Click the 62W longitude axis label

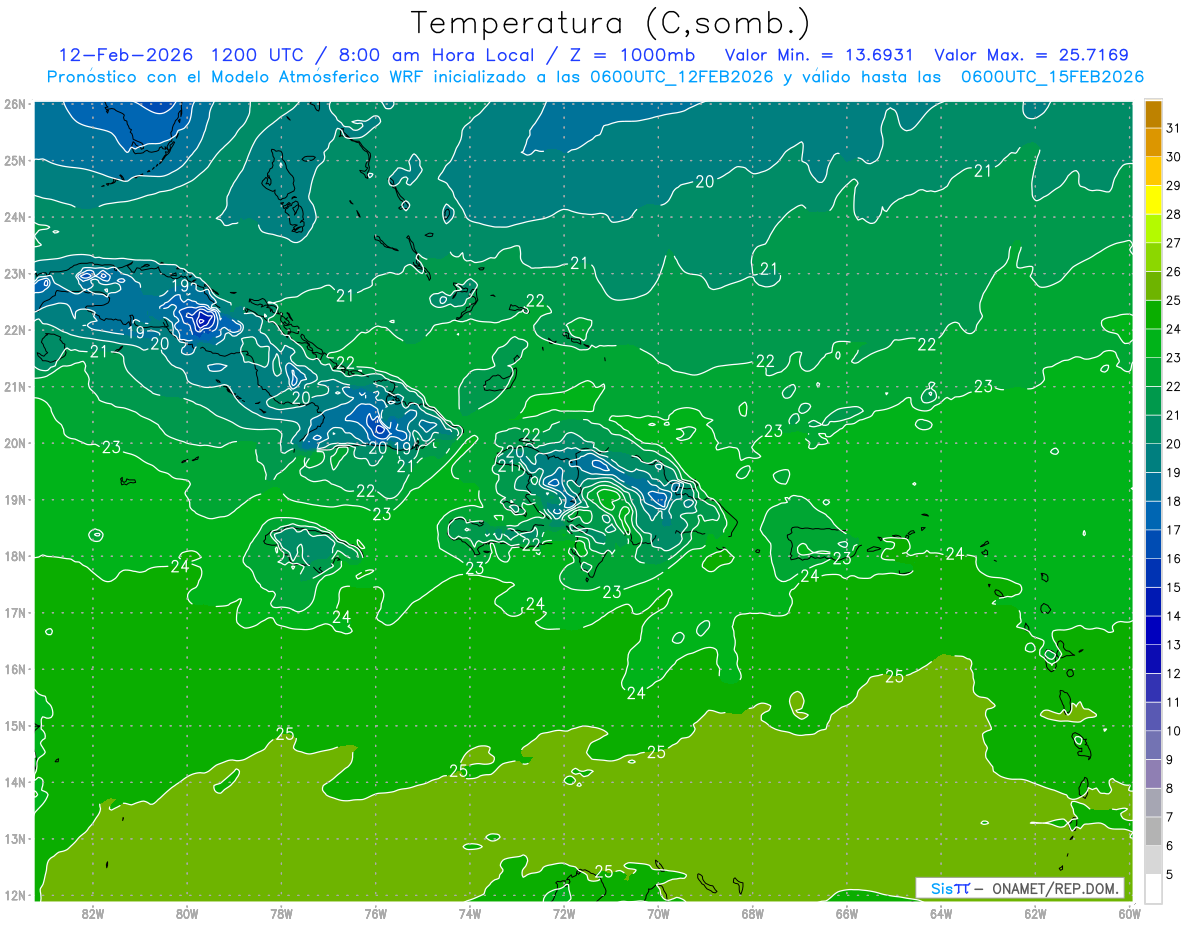(1035, 912)
